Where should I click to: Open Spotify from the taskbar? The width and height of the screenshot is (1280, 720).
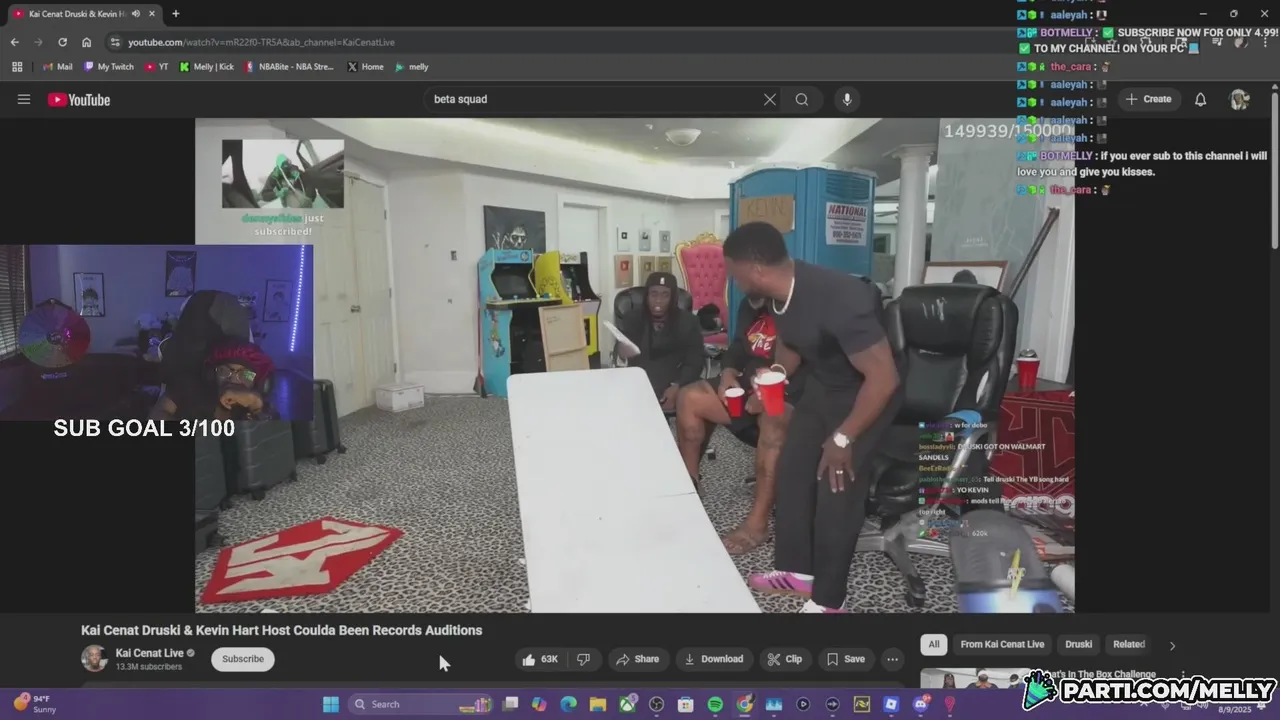pos(715,704)
